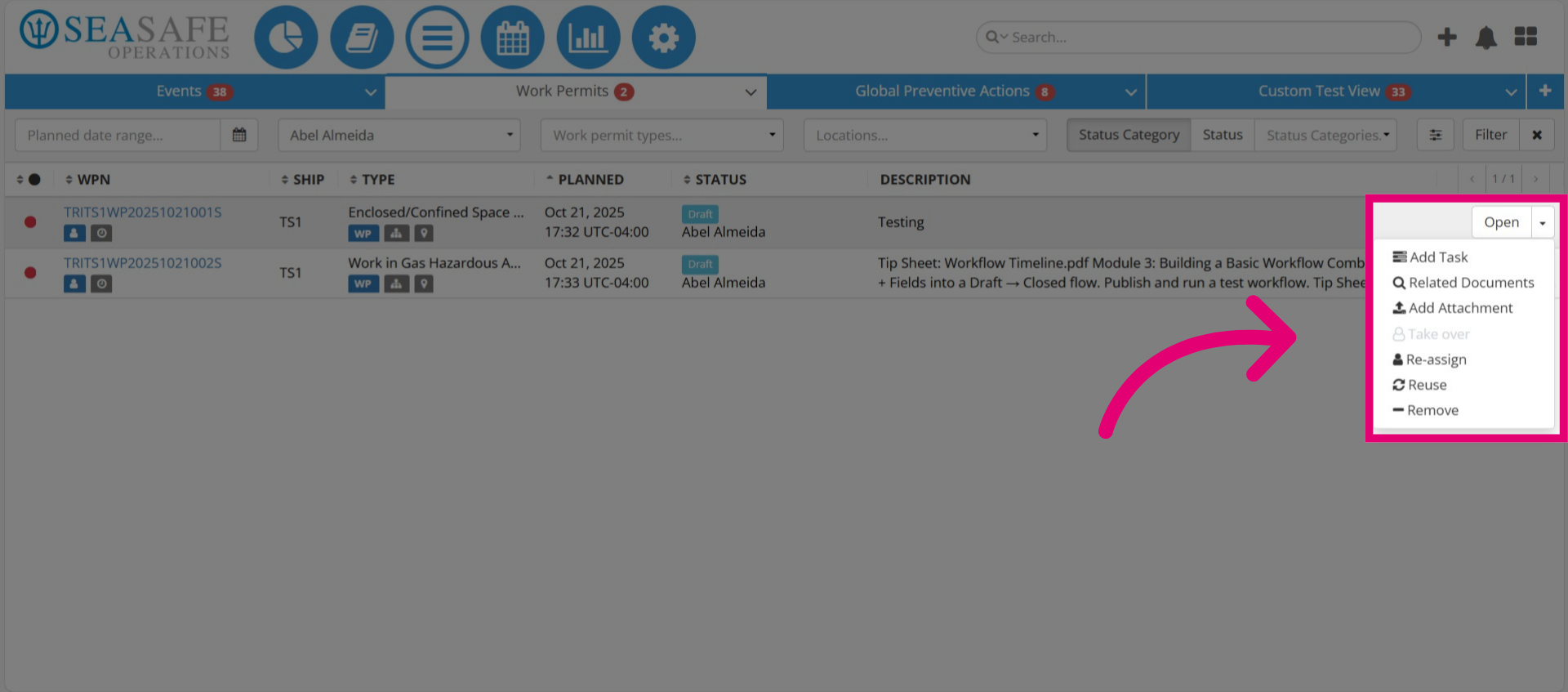
Task: Sort by PLANNED column header
Action: click(585, 180)
